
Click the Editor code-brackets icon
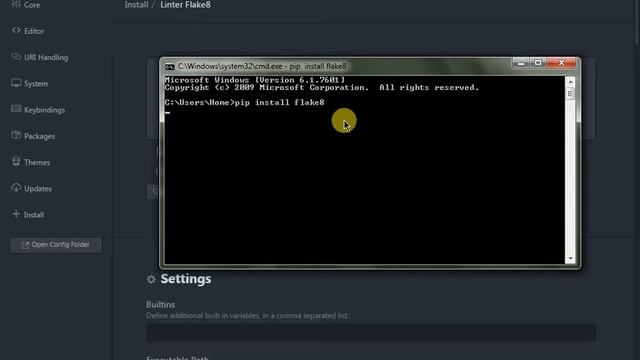16,30
